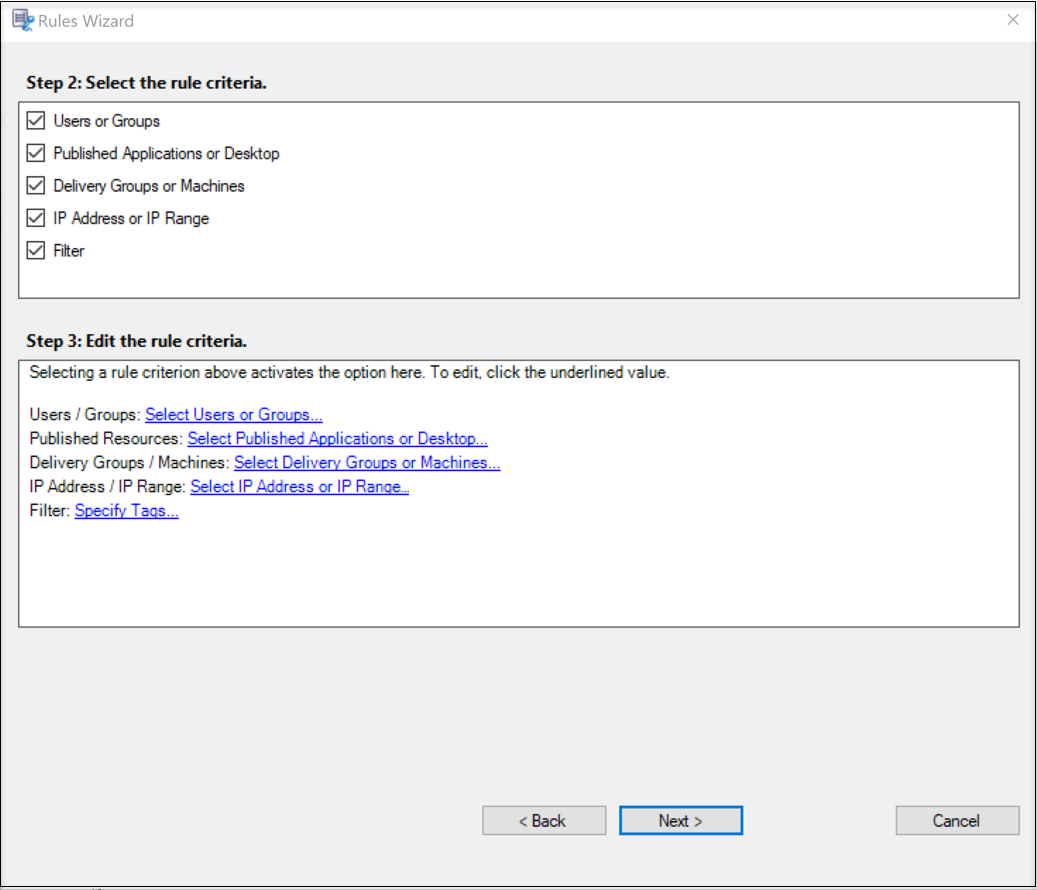Disable the Delivery Groups or Machines criterion
This screenshot has height=890, width=1037.
[37, 186]
